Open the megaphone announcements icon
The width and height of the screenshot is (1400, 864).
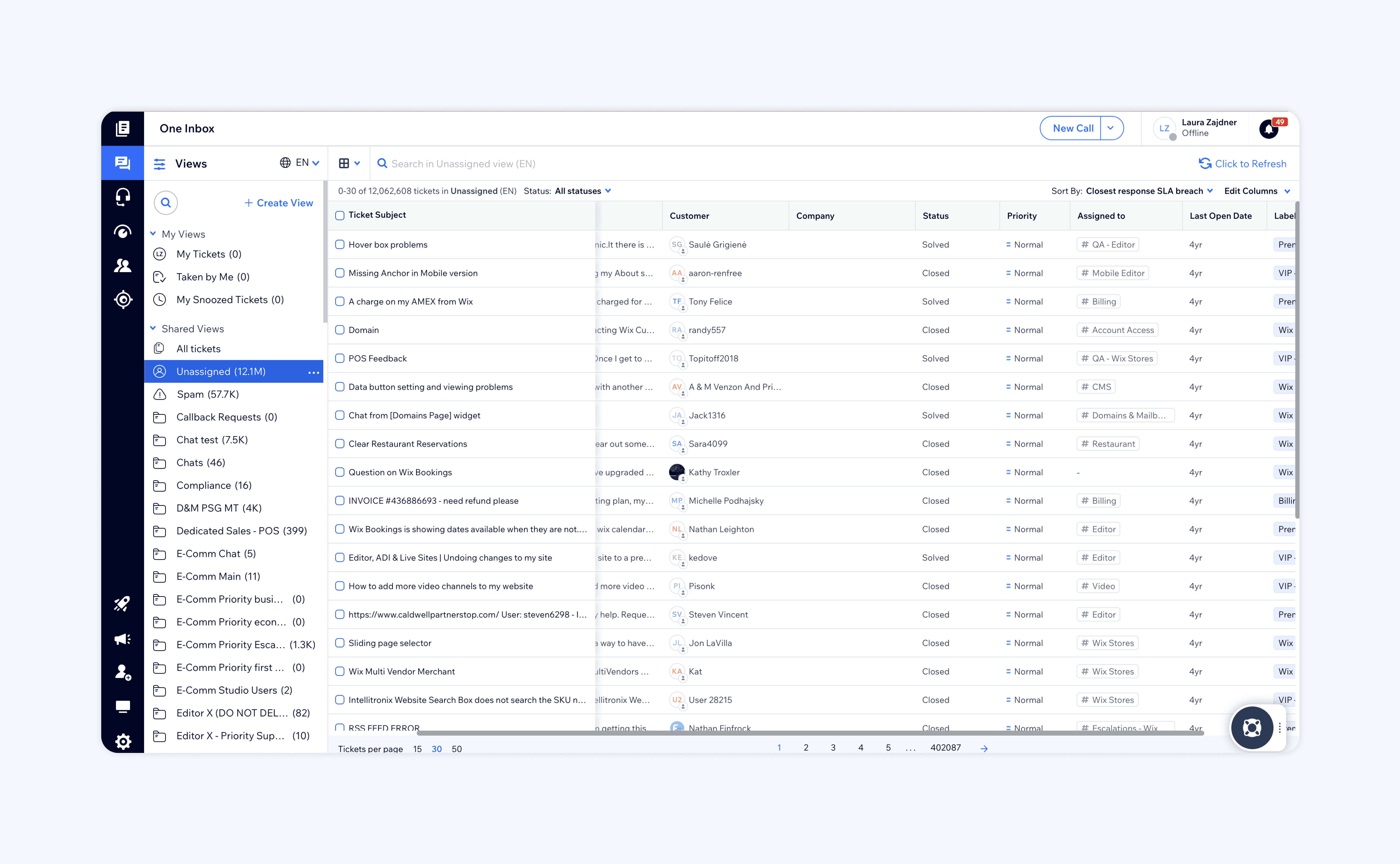(x=122, y=638)
